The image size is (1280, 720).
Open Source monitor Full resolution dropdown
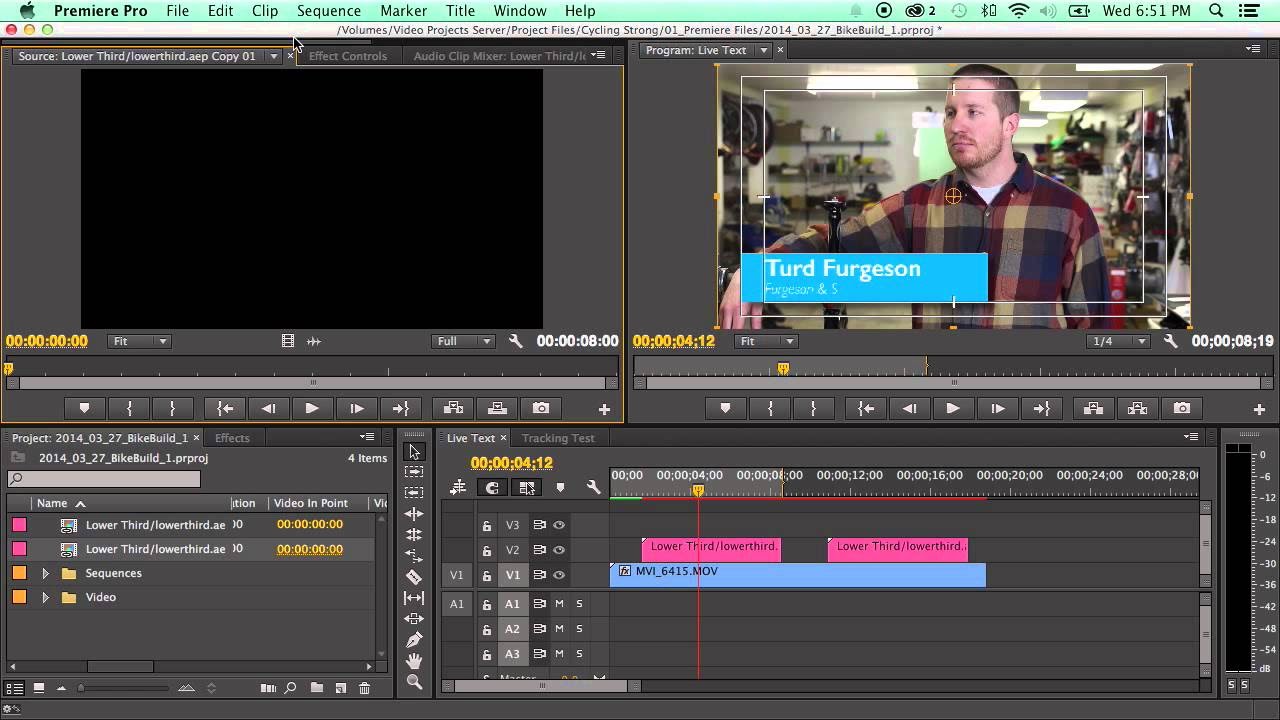(465, 341)
